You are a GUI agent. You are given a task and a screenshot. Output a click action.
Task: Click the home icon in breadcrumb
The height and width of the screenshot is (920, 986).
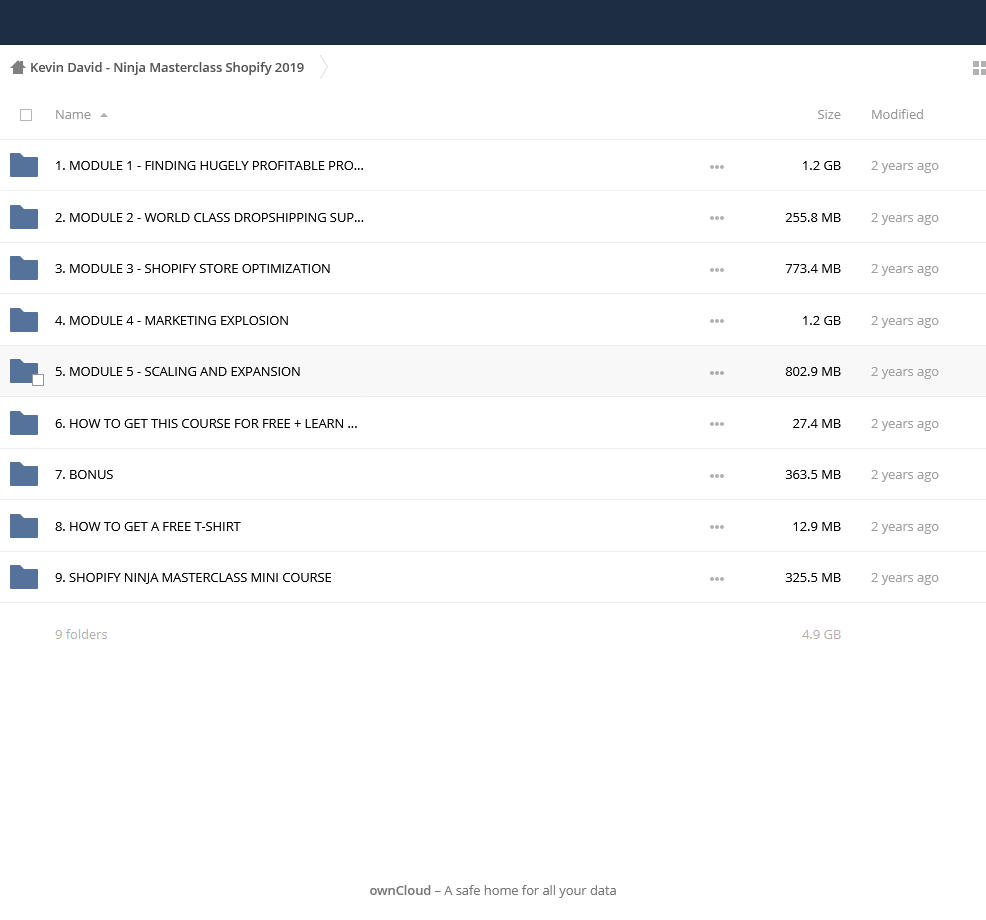coord(18,67)
